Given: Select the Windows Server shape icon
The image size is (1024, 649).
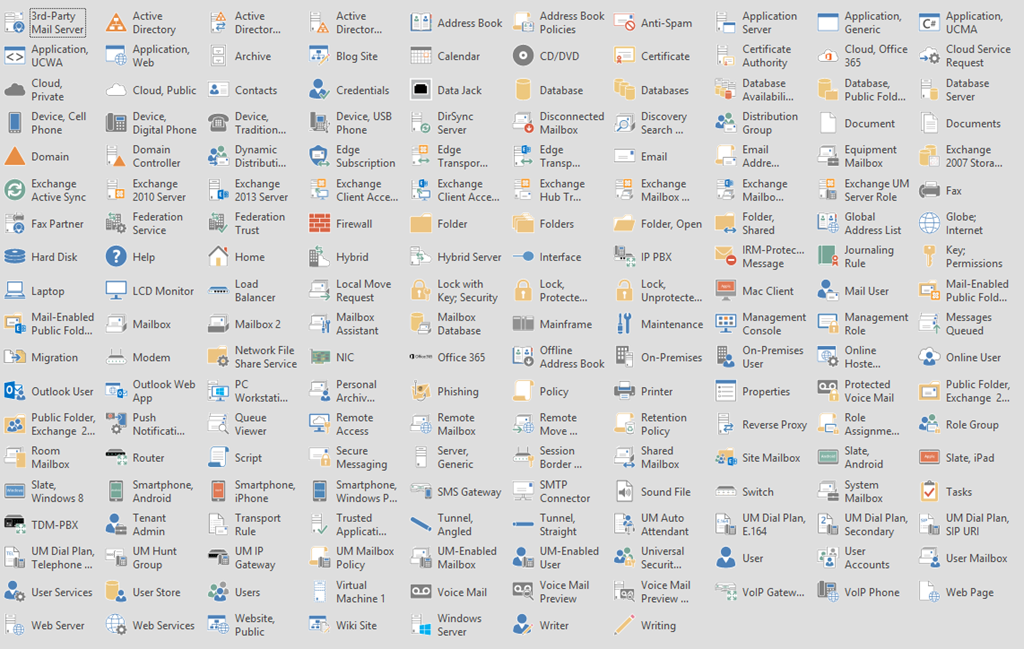Looking at the screenshot, I should tap(421, 625).
